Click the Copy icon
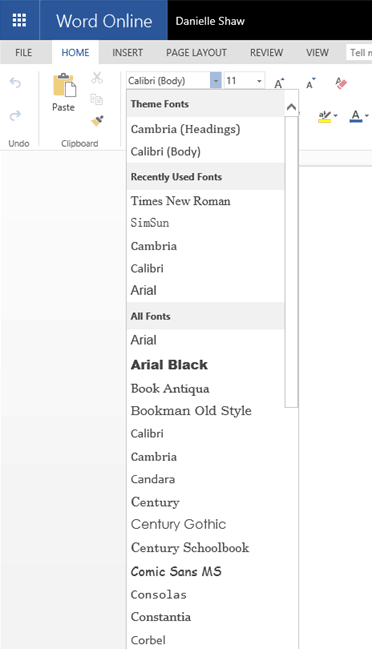Viewport: 372px width, 649px height. pyautogui.click(x=97, y=99)
